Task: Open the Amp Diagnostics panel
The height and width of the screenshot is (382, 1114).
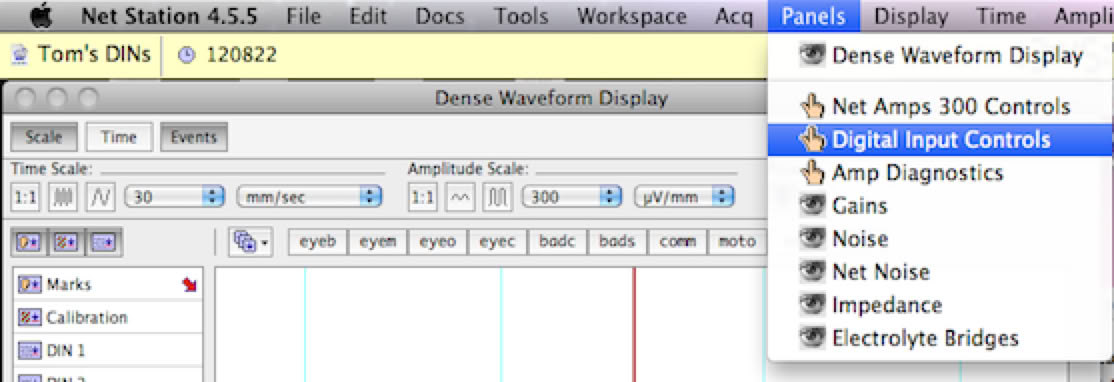Action: pos(941,173)
